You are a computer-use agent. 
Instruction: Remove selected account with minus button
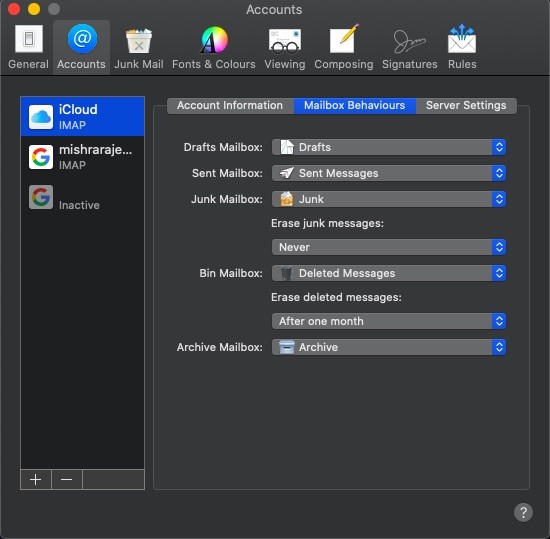click(67, 479)
